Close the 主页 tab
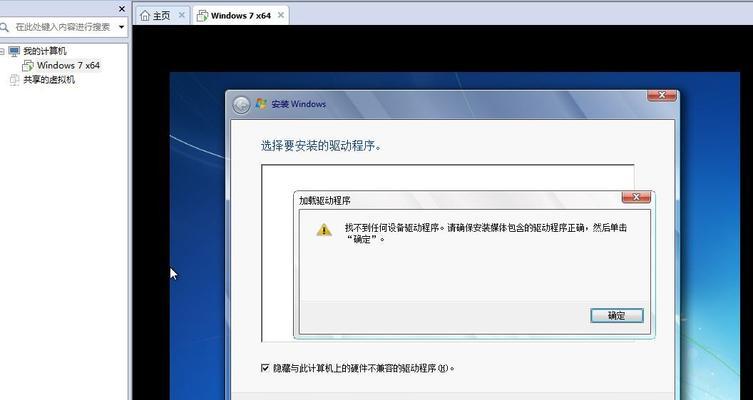Image resolution: width=753 pixels, height=400 pixels. coord(182,15)
